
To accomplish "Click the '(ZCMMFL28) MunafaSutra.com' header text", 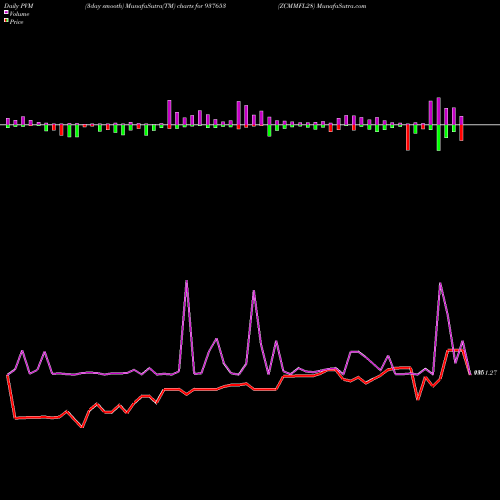I will [x=322, y=6].
